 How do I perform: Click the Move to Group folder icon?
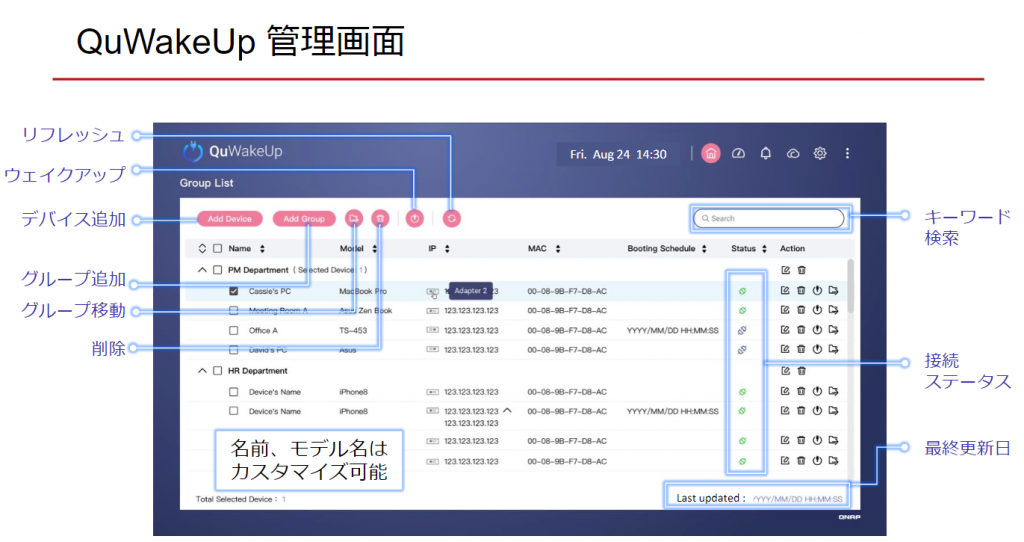pos(353,218)
